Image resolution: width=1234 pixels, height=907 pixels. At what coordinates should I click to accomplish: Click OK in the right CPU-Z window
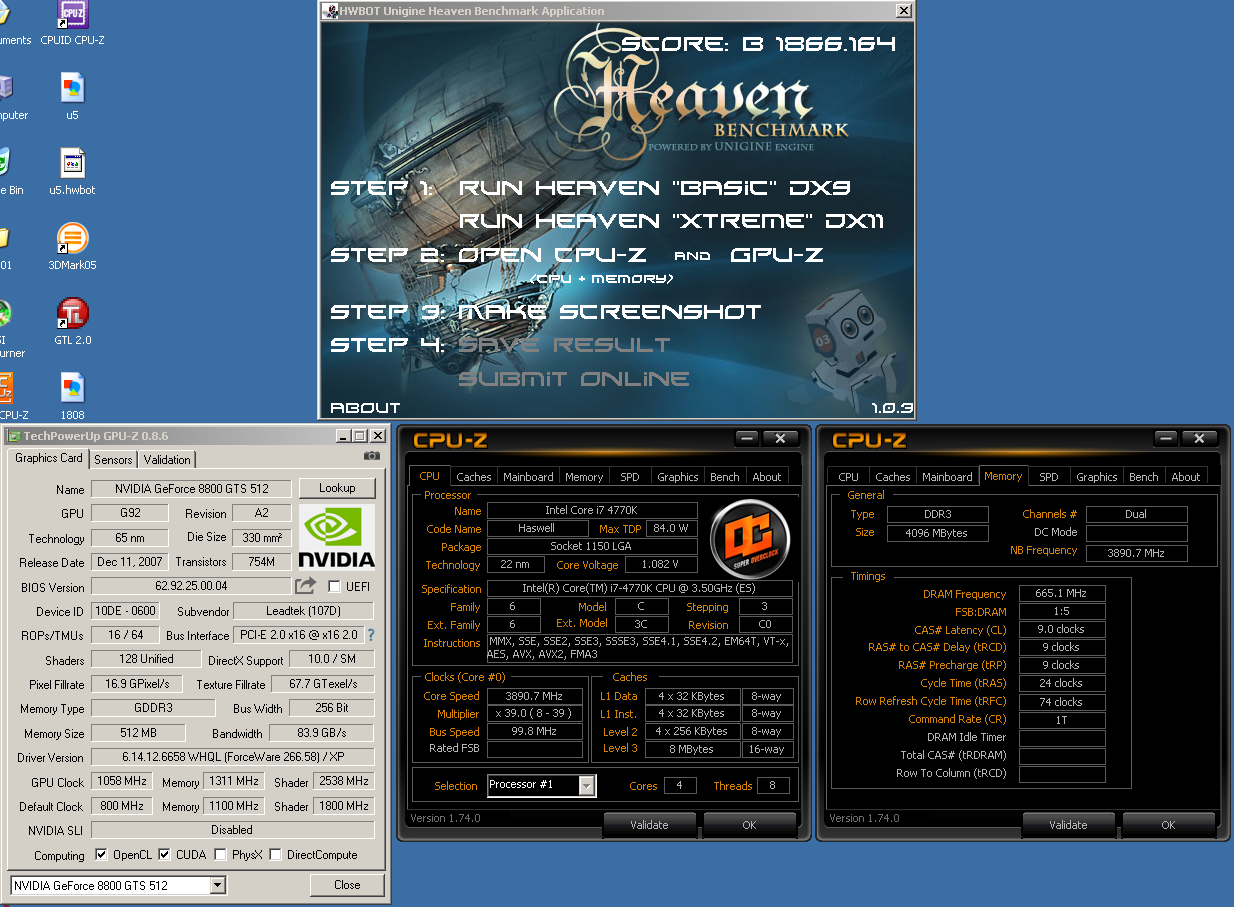[x=1168, y=825]
